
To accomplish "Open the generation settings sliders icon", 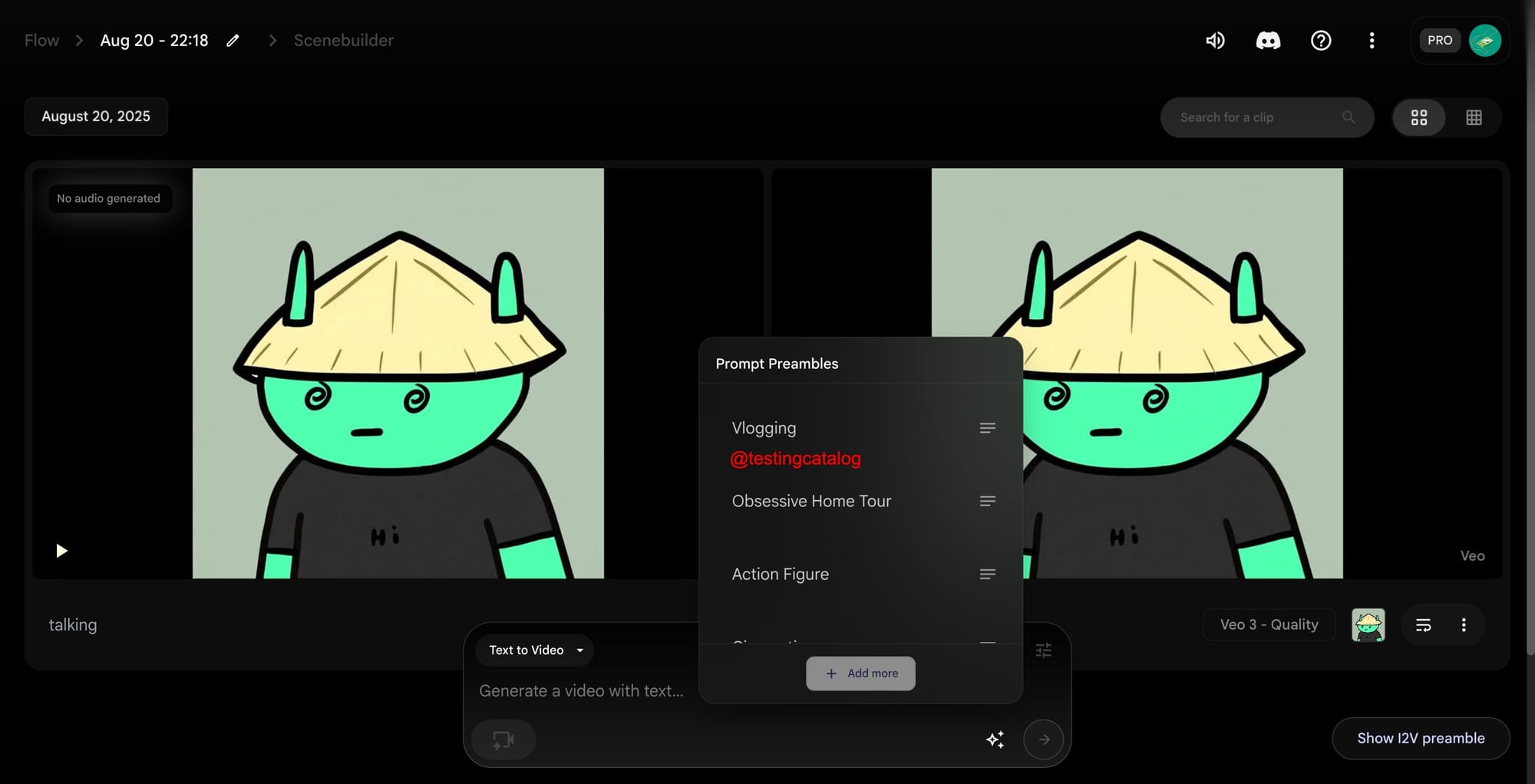I will tap(1044, 651).
